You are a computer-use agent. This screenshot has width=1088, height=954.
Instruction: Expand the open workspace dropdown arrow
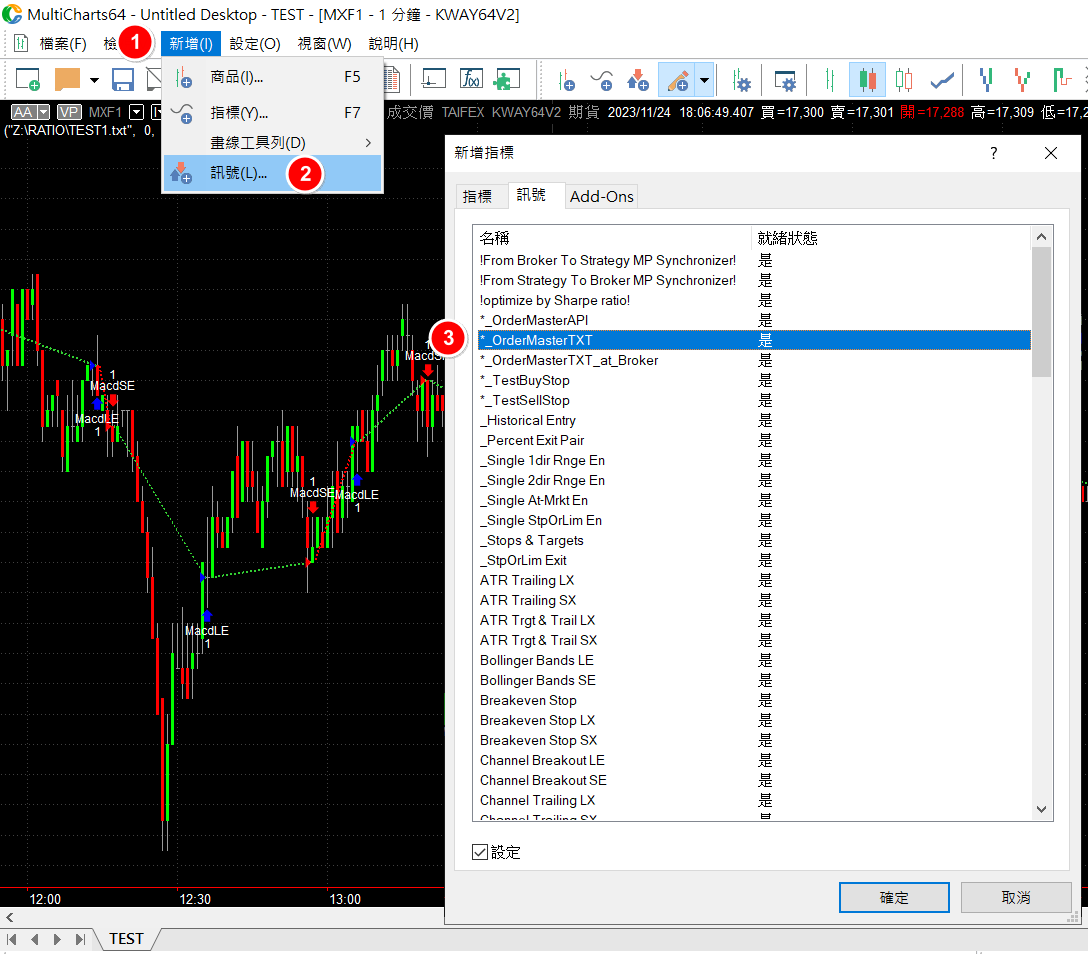tap(94, 80)
